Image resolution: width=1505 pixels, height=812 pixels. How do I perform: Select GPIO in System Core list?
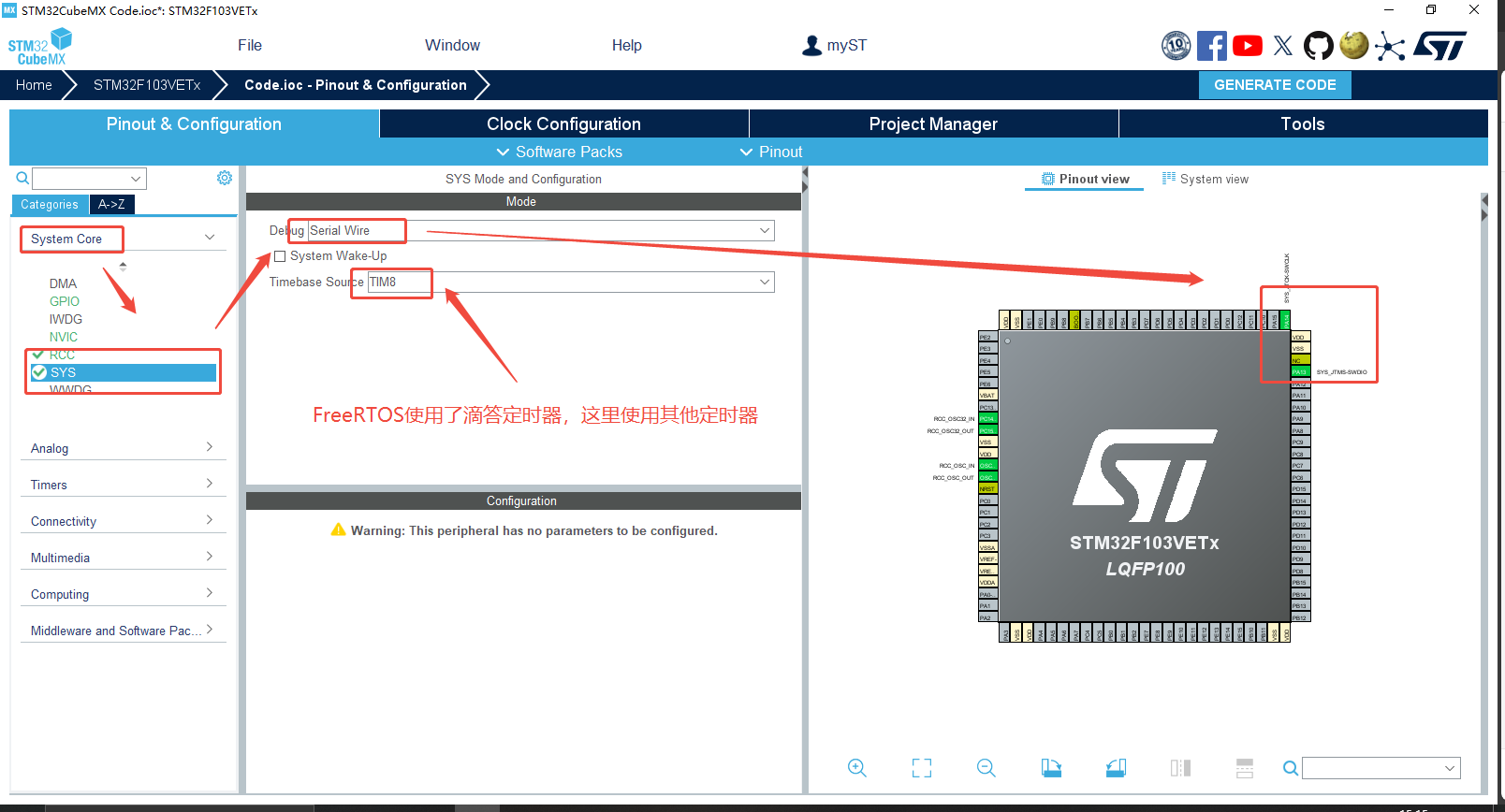click(x=65, y=301)
